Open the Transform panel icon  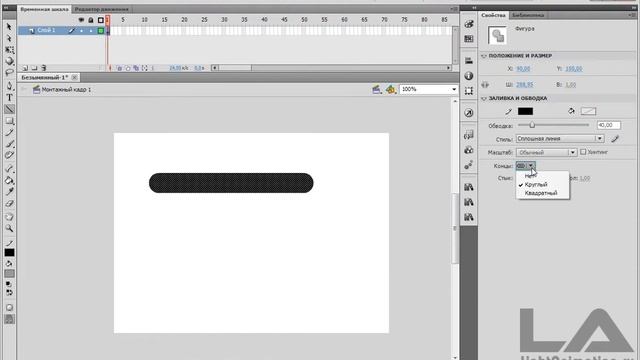469,91
